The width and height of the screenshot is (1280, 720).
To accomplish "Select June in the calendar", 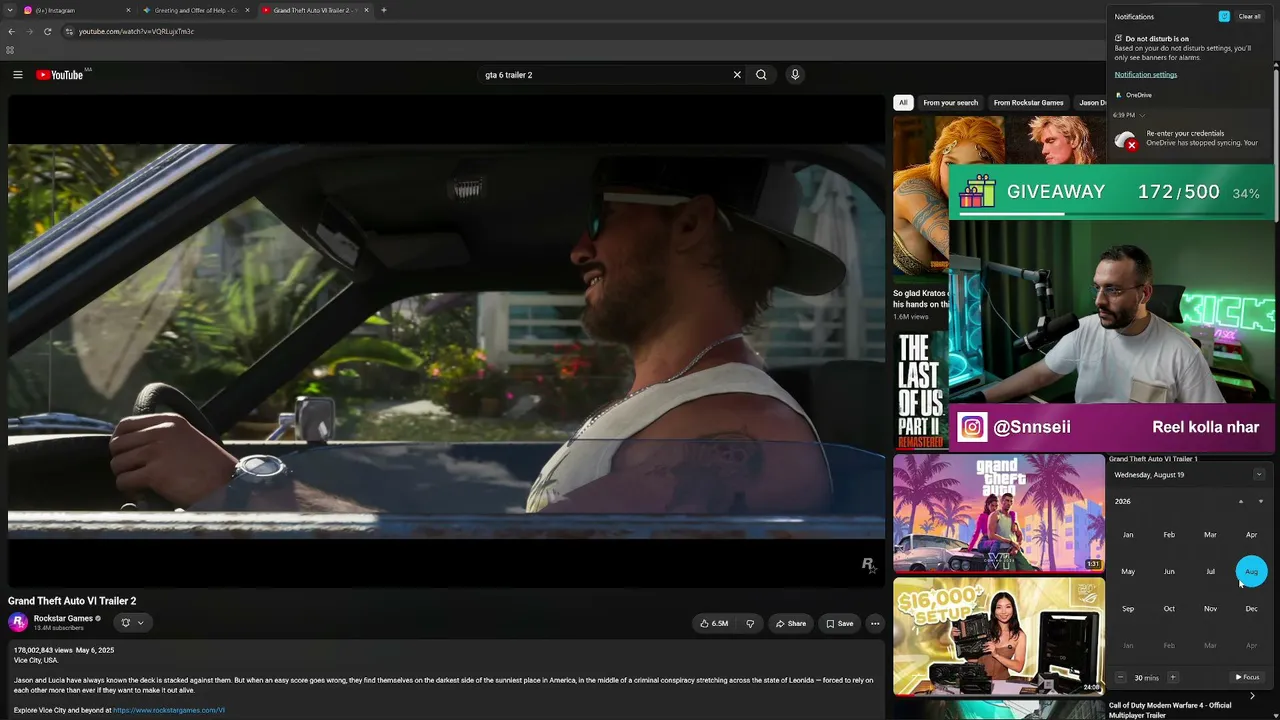I will click(x=1169, y=572).
